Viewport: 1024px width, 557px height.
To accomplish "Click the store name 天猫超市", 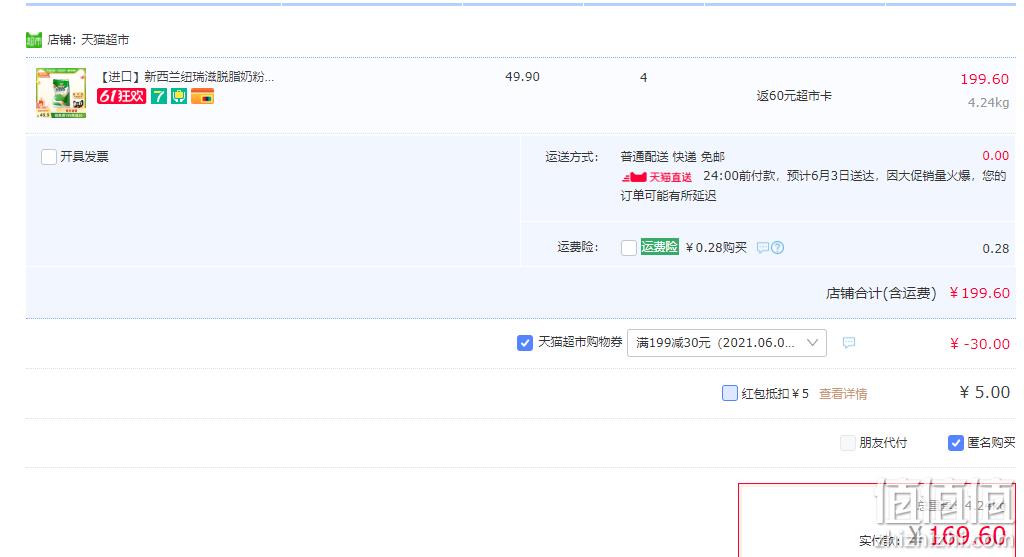I will click(105, 40).
